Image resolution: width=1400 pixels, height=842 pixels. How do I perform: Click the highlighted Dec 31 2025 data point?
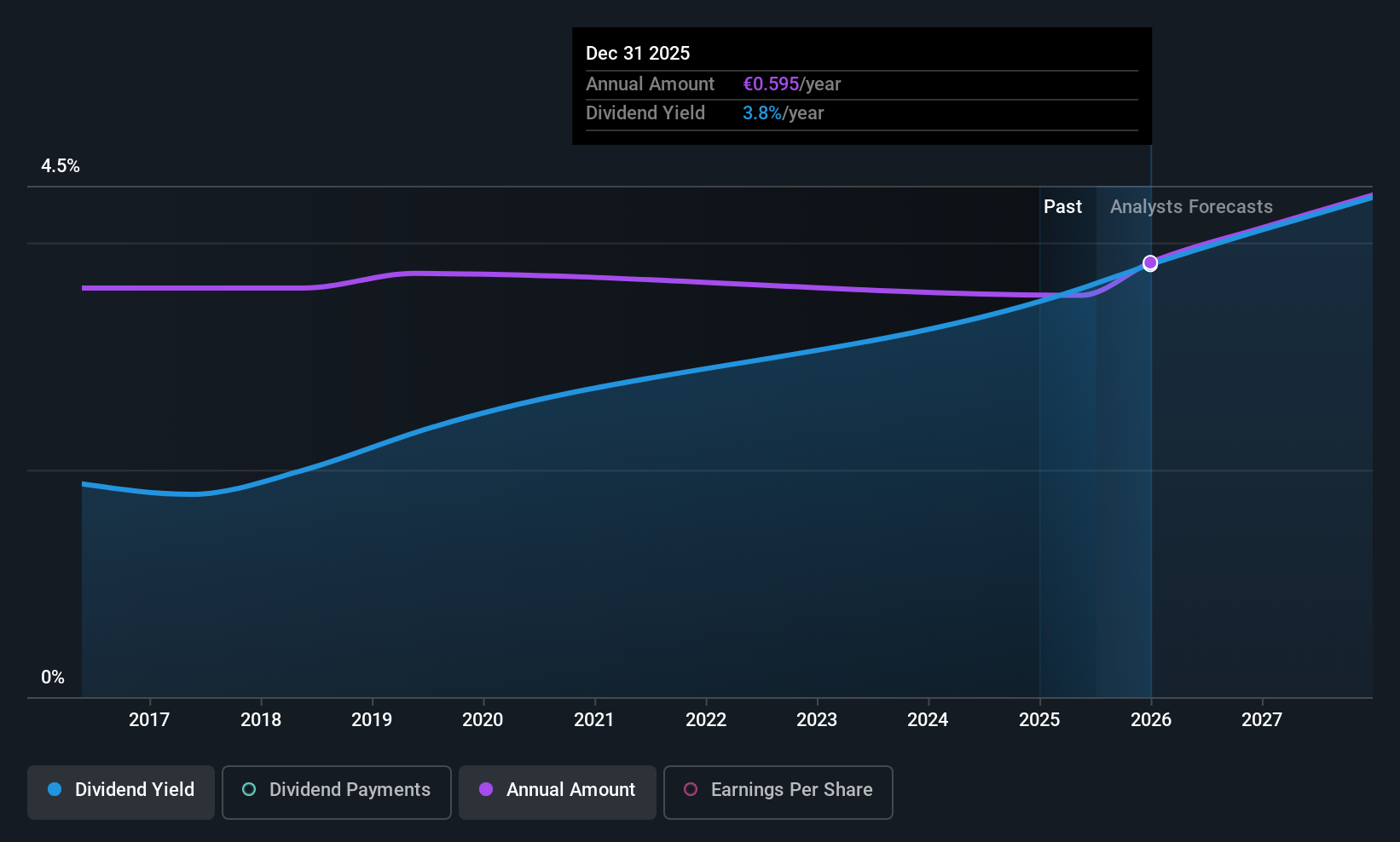1150,263
